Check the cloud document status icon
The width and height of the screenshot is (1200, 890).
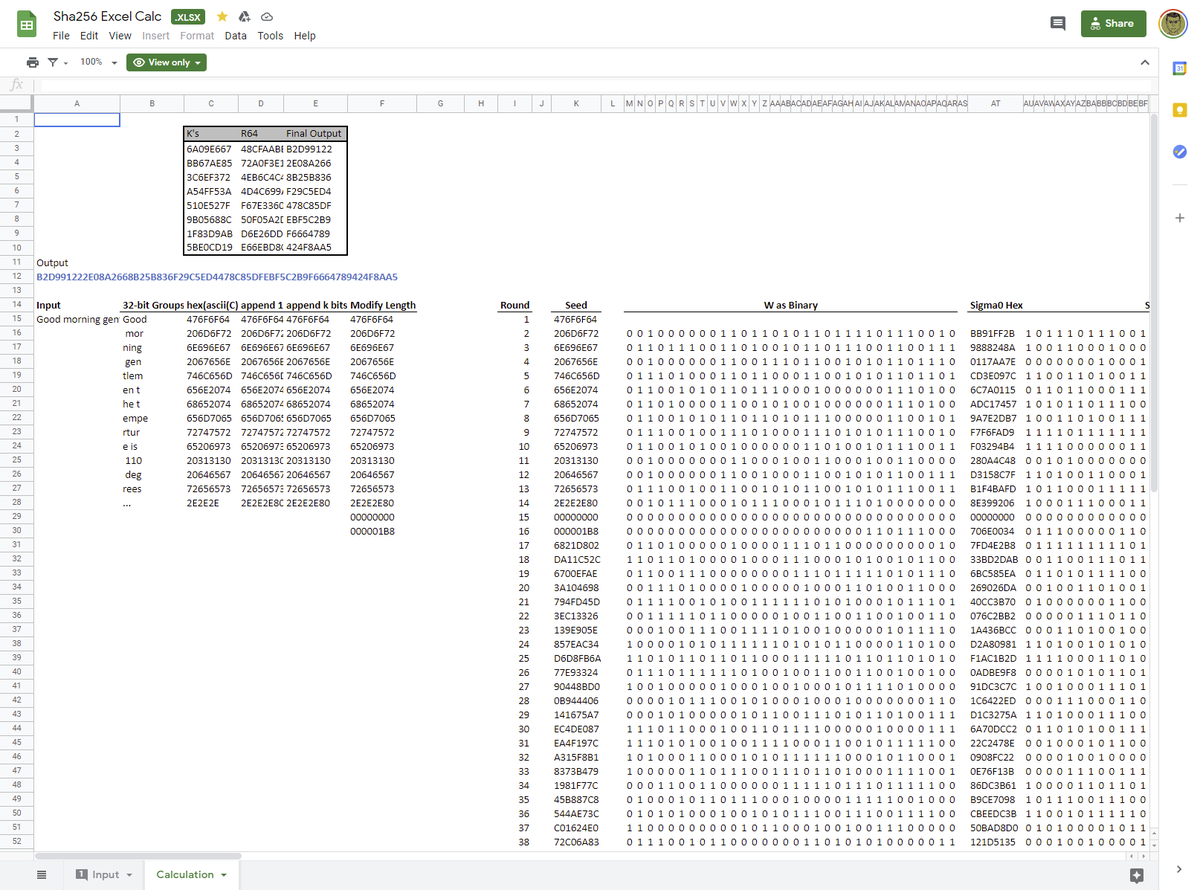click(266, 17)
